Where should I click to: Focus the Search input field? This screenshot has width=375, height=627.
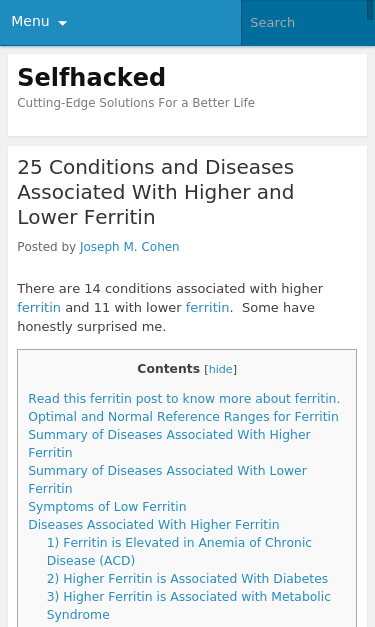306,22
